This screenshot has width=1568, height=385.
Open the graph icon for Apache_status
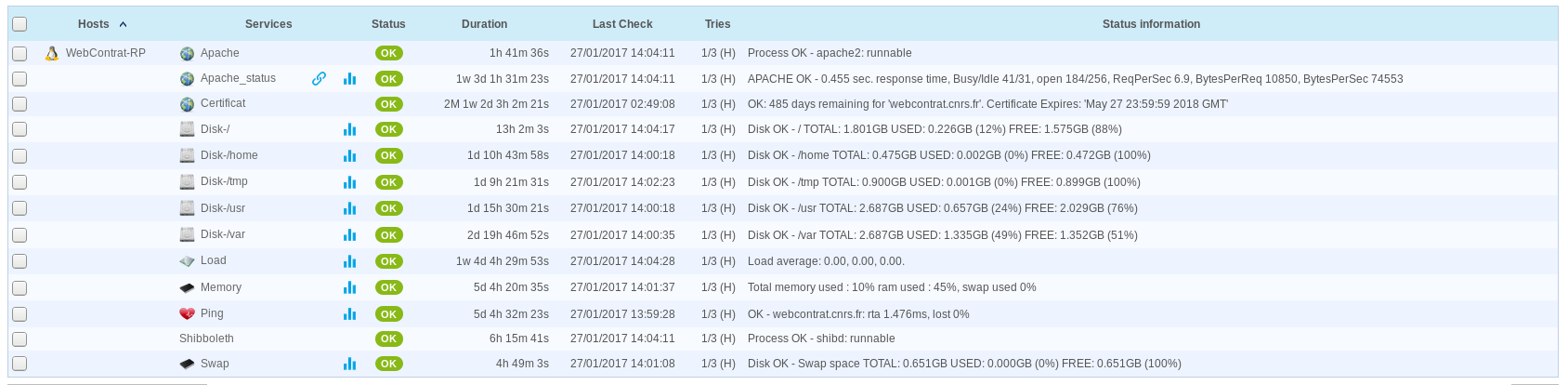click(349, 79)
